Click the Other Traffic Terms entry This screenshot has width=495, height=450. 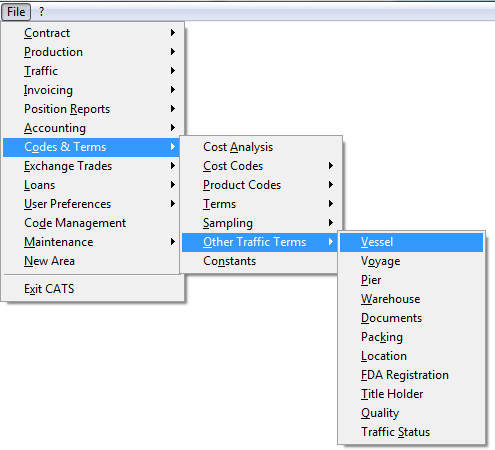click(261, 242)
